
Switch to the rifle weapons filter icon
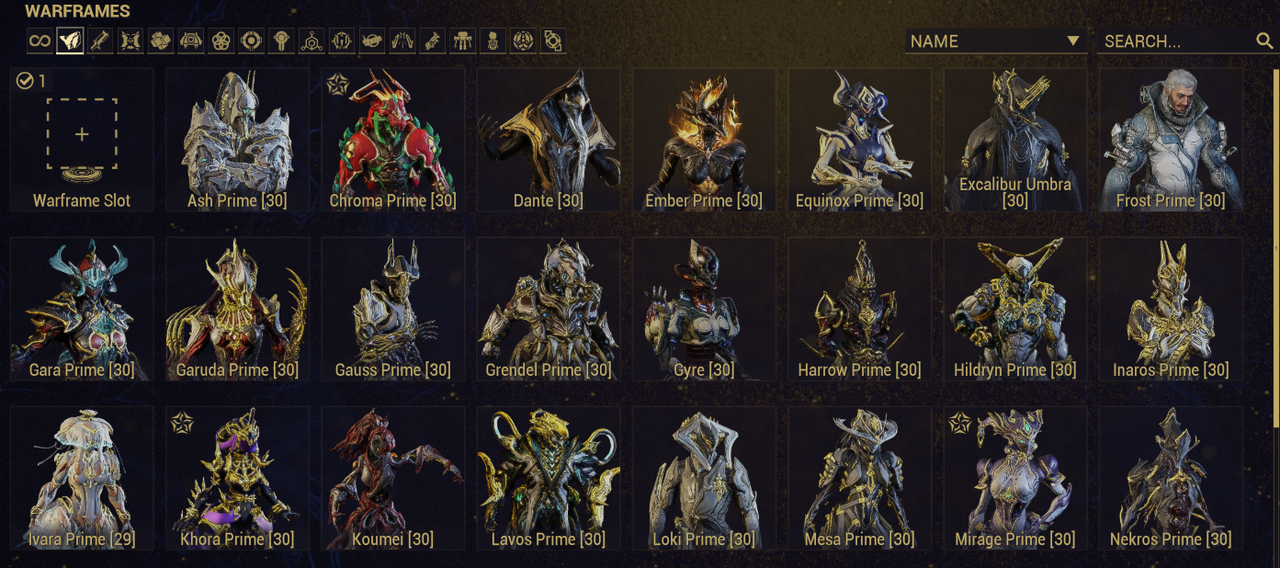[x=100, y=41]
